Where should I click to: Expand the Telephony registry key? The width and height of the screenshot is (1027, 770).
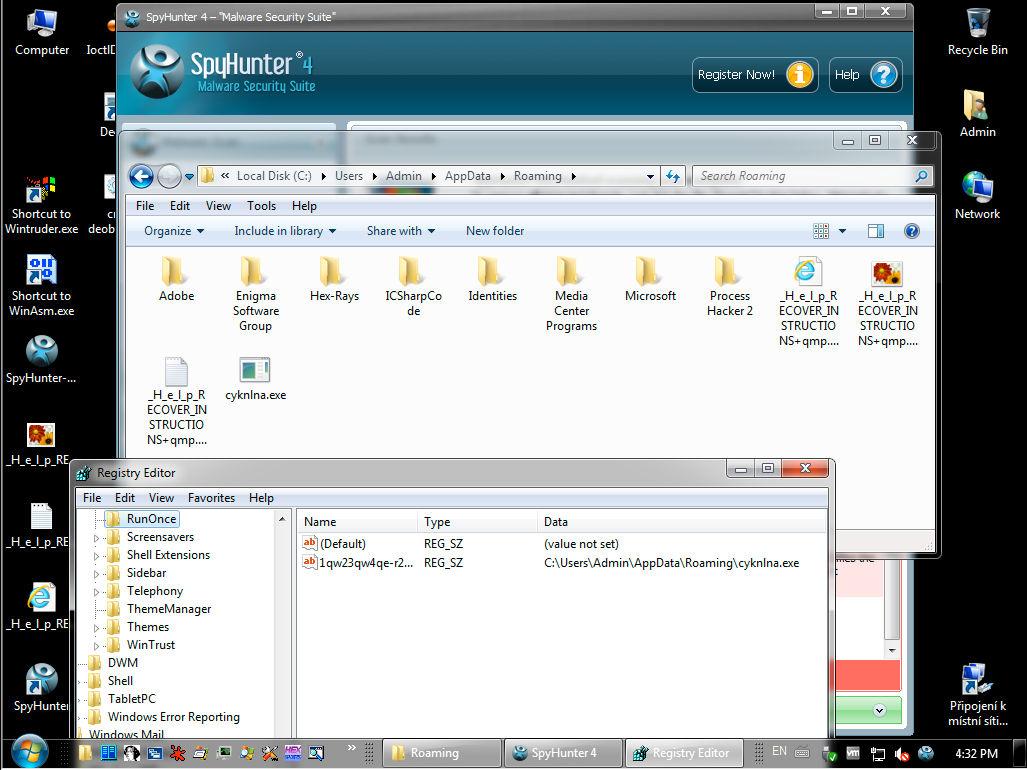(96, 591)
